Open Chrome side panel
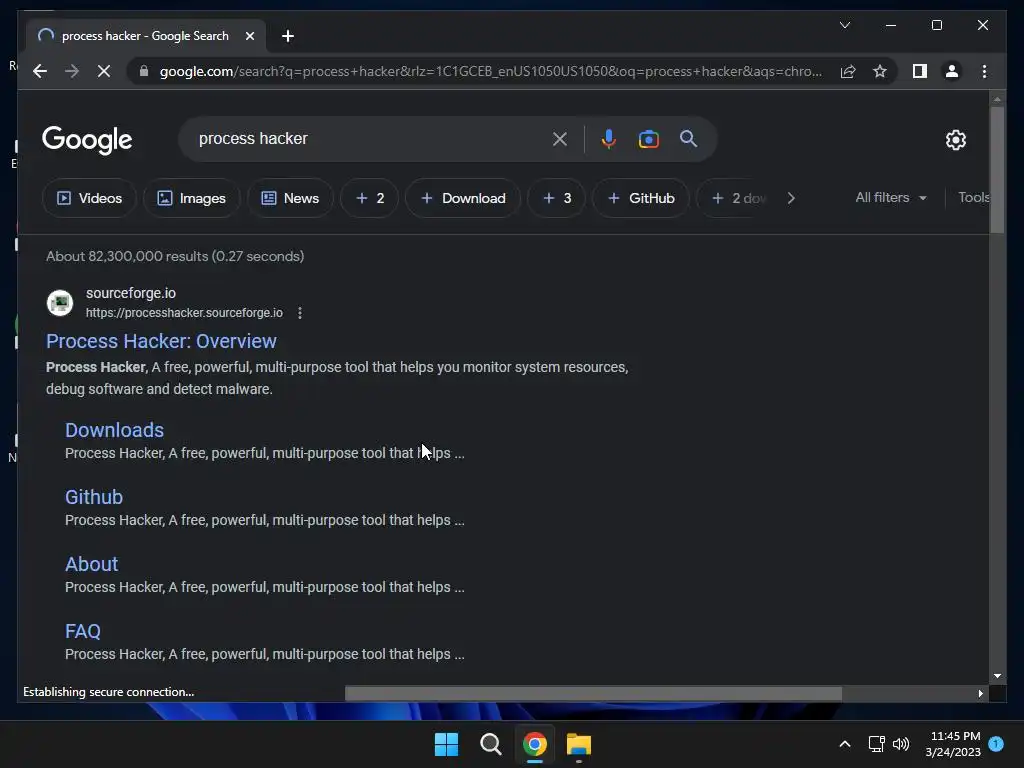 [920, 71]
